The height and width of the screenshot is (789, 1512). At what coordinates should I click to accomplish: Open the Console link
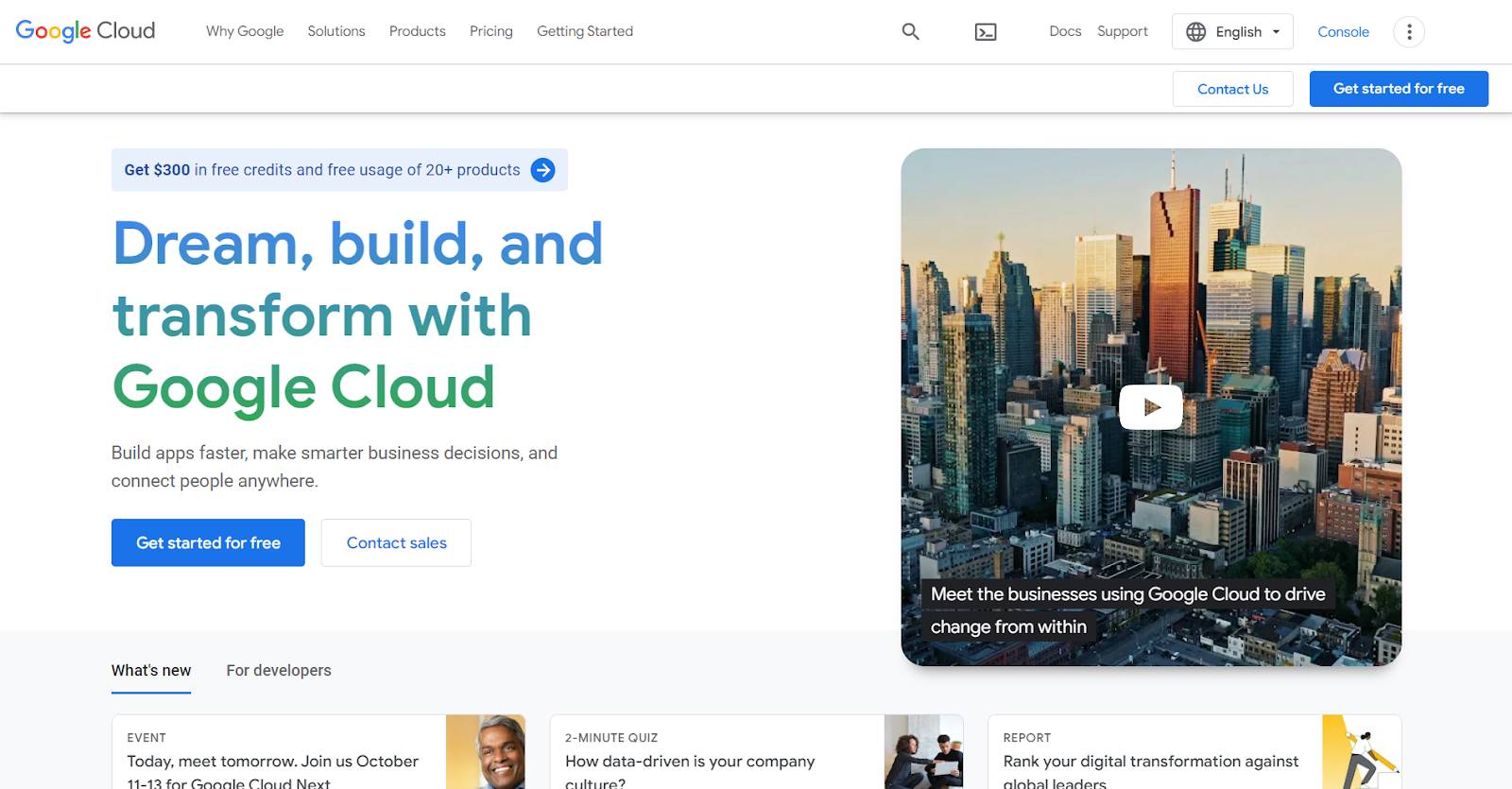(x=1343, y=32)
